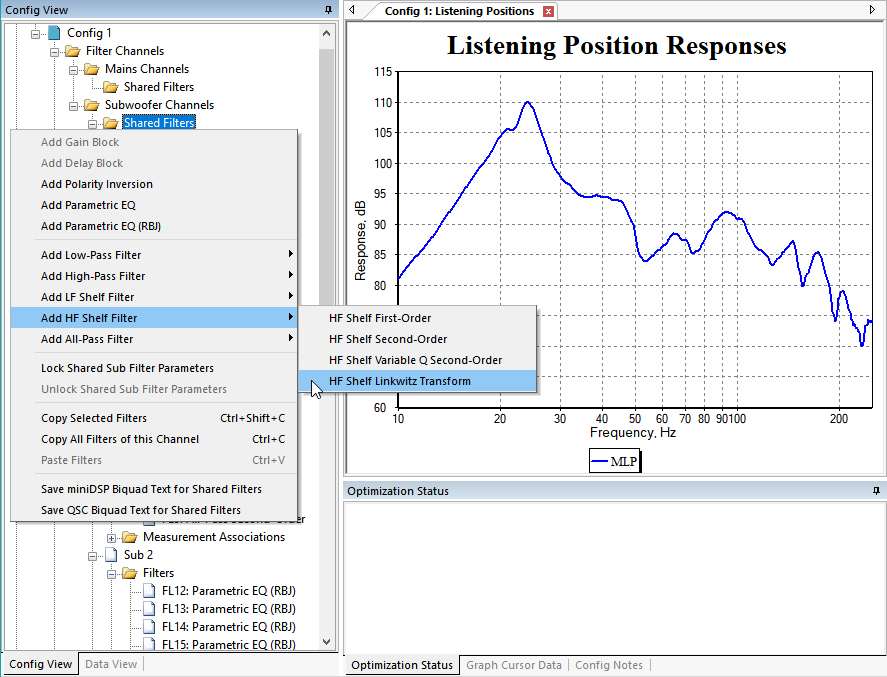887x677 pixels.
Task: Switch to the Data View tab
Action: (x=111, y=664)
